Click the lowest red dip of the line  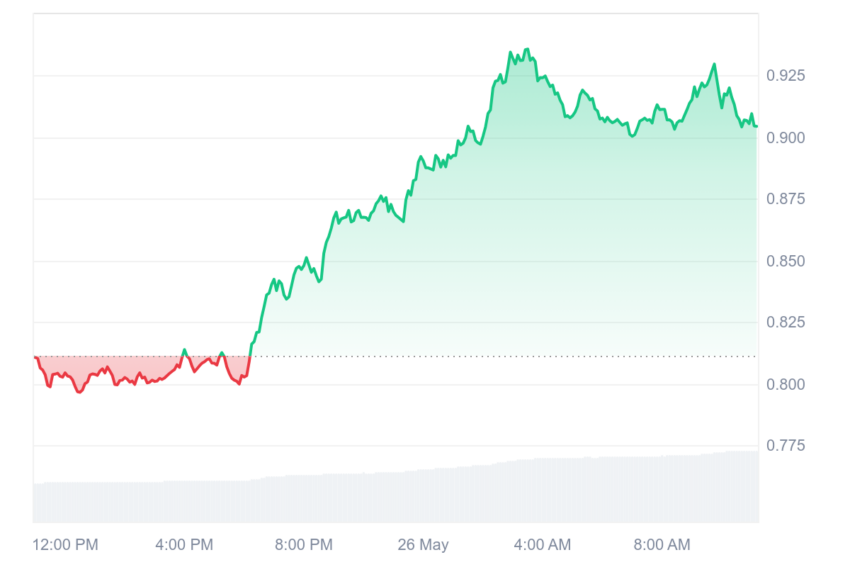tap(79, 391)
